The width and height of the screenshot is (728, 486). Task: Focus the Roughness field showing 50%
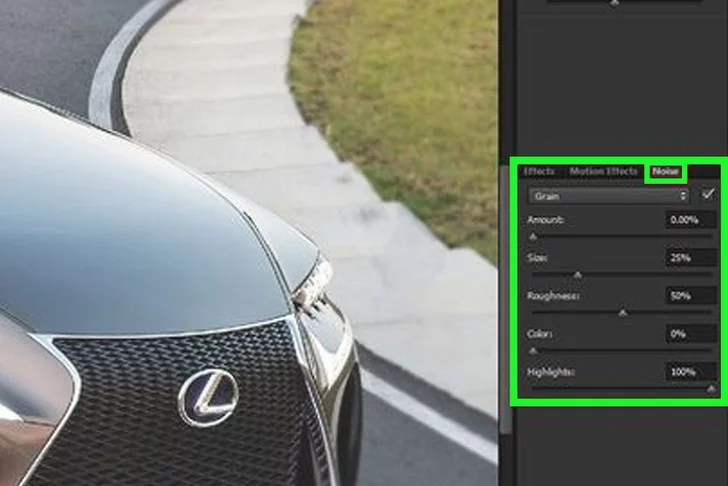pos(690,297)
